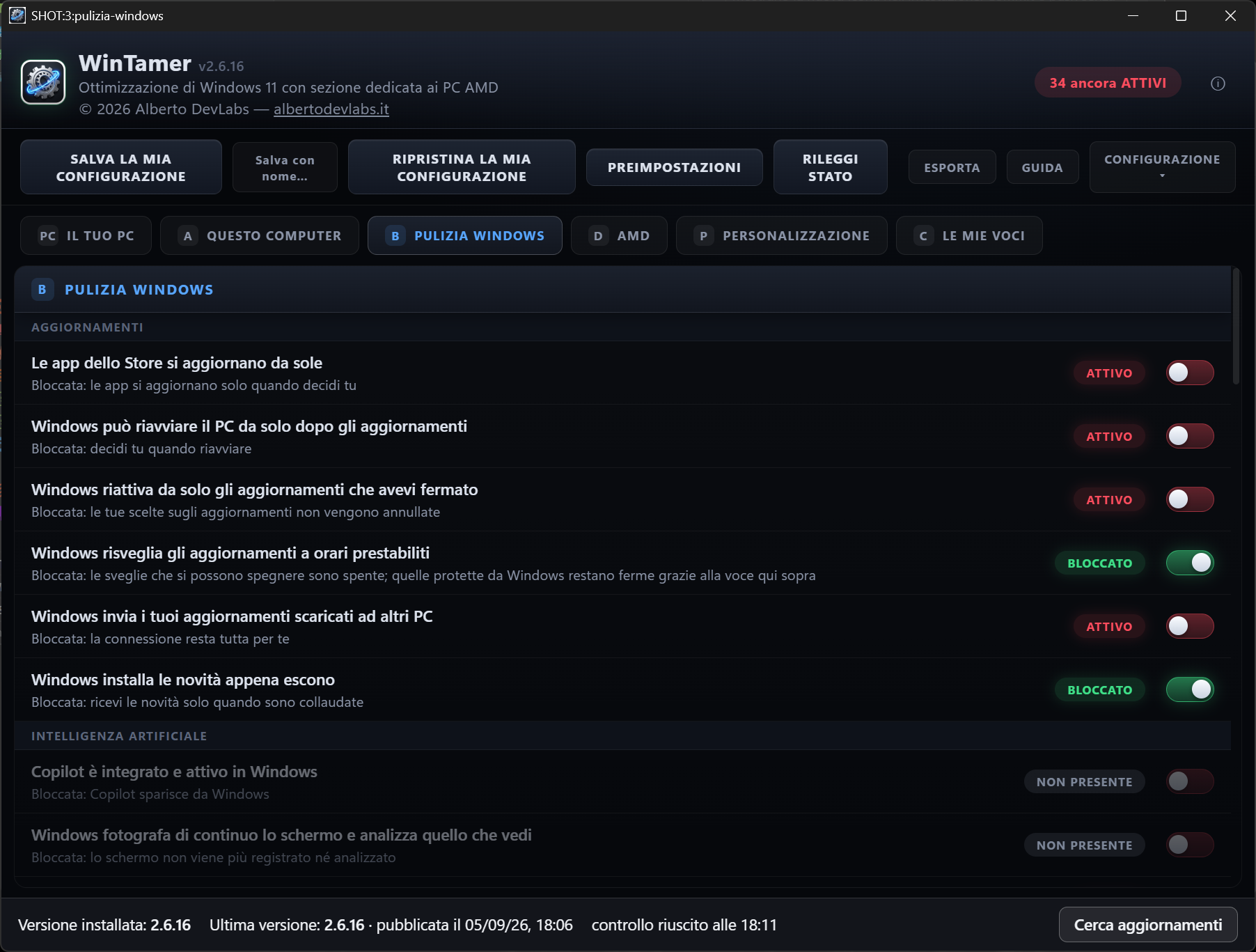Click ATTIVO badge for Store apps row
This screenshot has width=1256, height=952.
(1109, 373)
